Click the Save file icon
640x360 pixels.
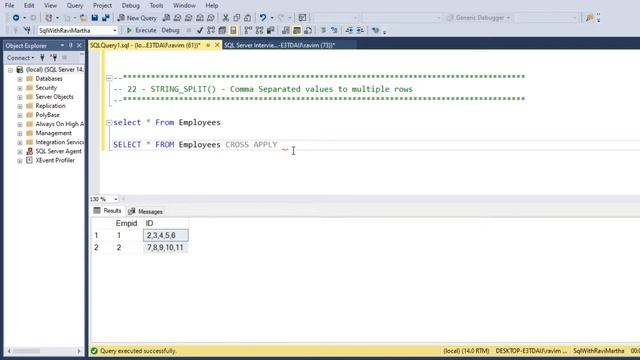95,18
